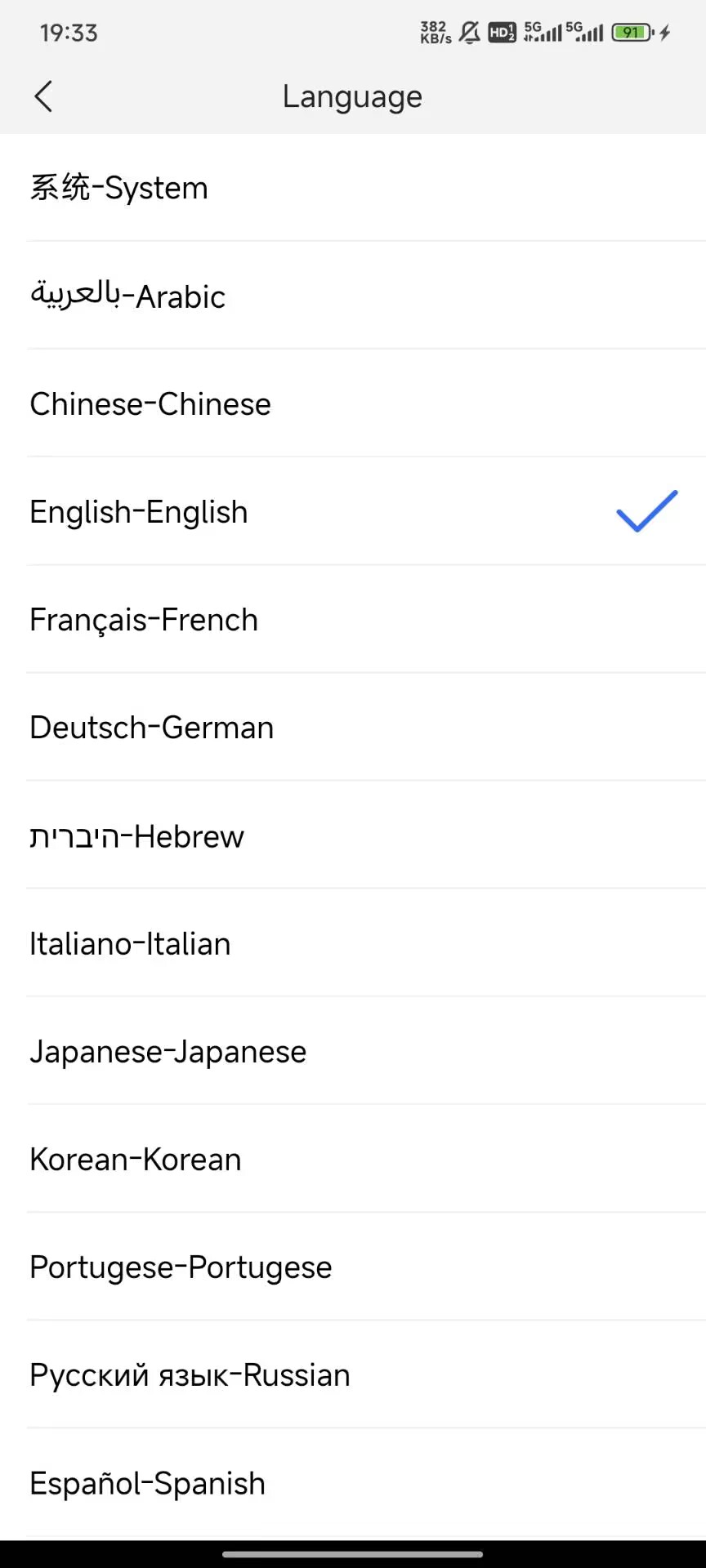
Task: Tap the battery indicator icon
Action: click(634, 33)
